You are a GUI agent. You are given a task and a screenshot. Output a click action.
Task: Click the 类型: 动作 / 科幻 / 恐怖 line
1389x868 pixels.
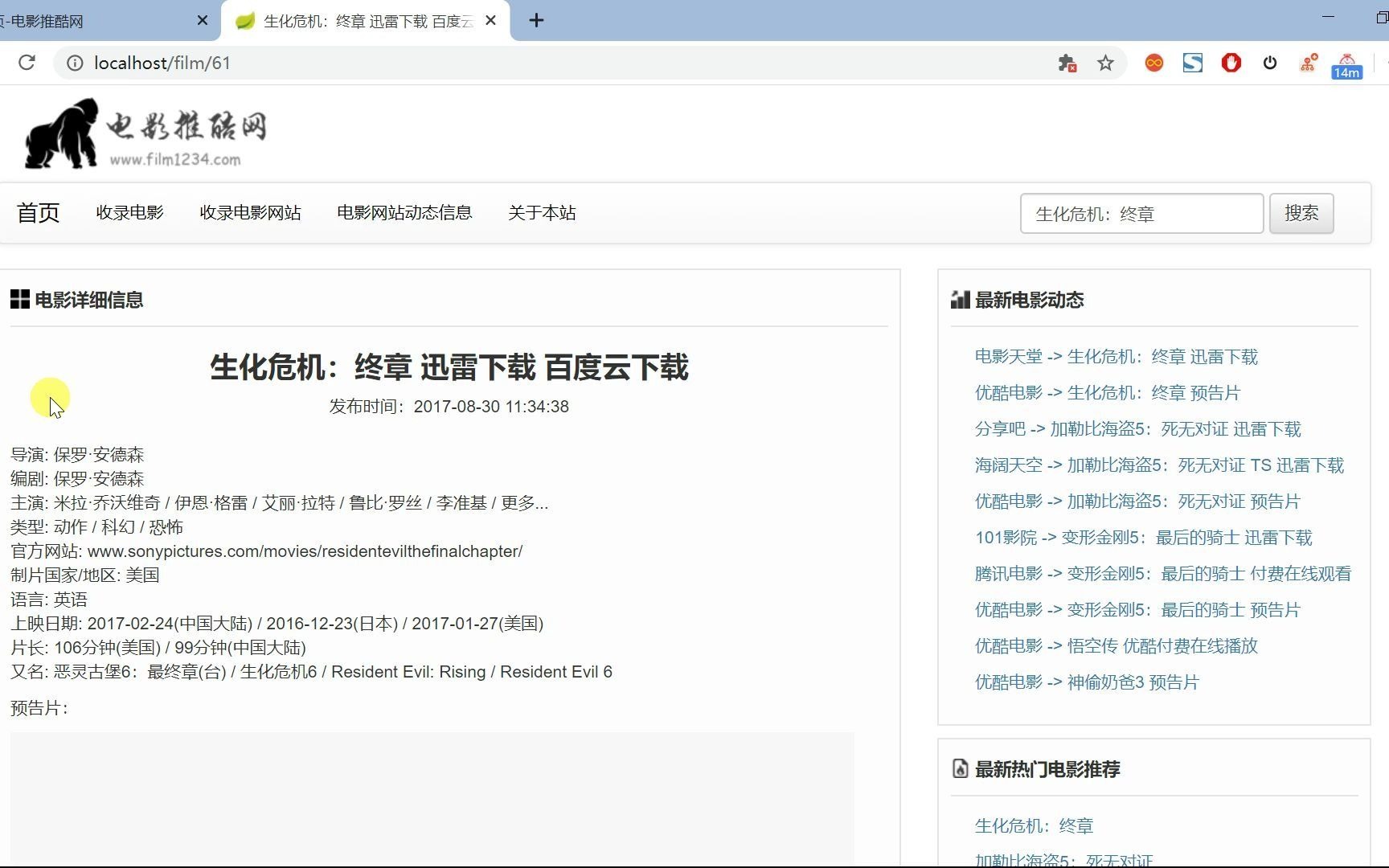[97, 527]
